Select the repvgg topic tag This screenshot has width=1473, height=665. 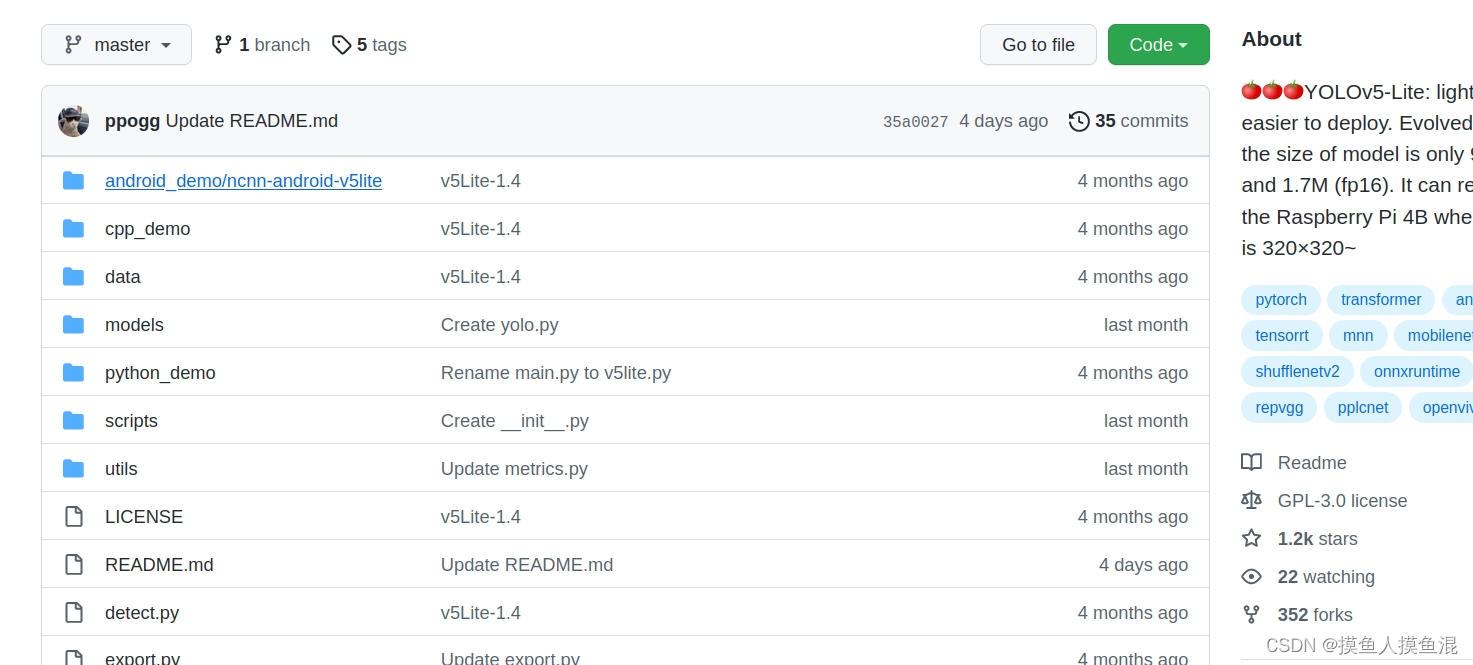[x=1279, y=408]
